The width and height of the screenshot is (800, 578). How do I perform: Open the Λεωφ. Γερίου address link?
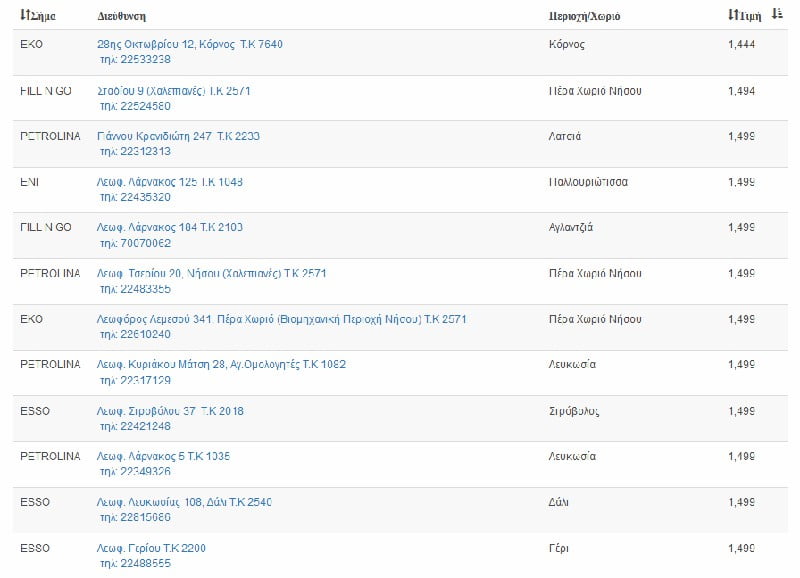[152, 548]
